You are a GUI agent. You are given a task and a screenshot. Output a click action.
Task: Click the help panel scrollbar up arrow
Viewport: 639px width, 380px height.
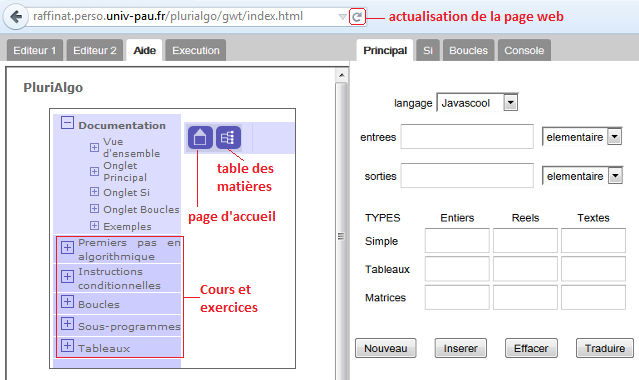point(342,75)
